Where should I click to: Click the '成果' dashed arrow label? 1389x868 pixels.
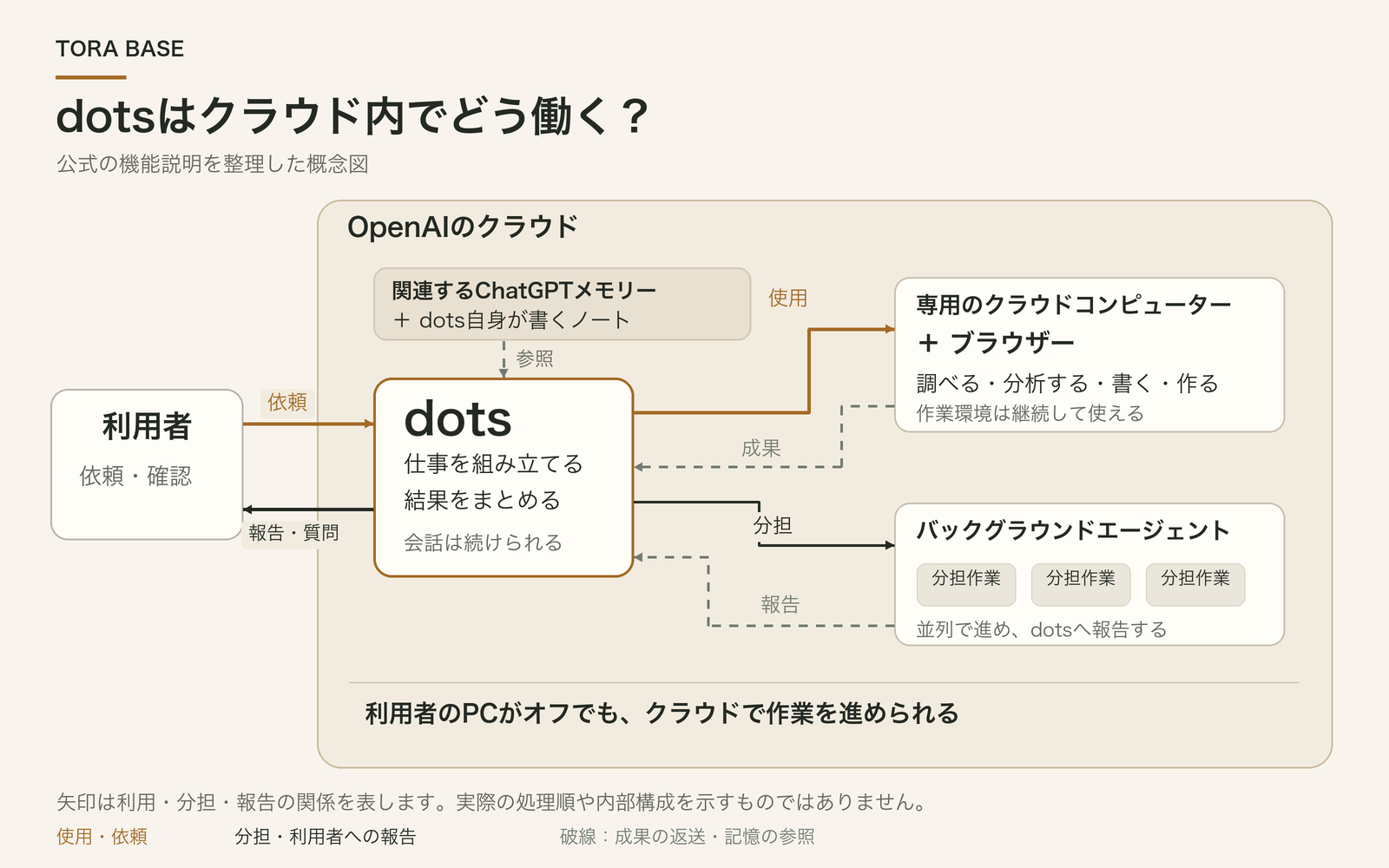761,448
